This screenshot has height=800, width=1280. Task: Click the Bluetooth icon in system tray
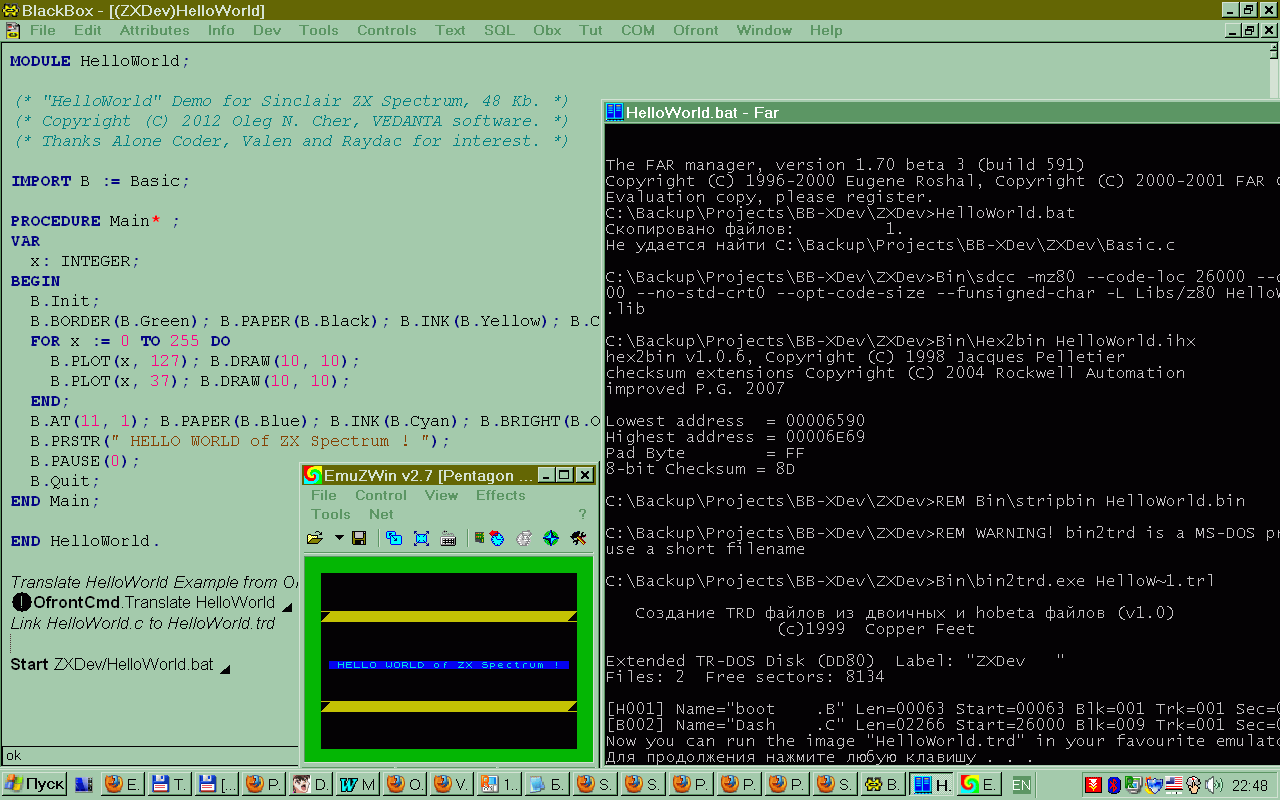(x=1114, y=785)
